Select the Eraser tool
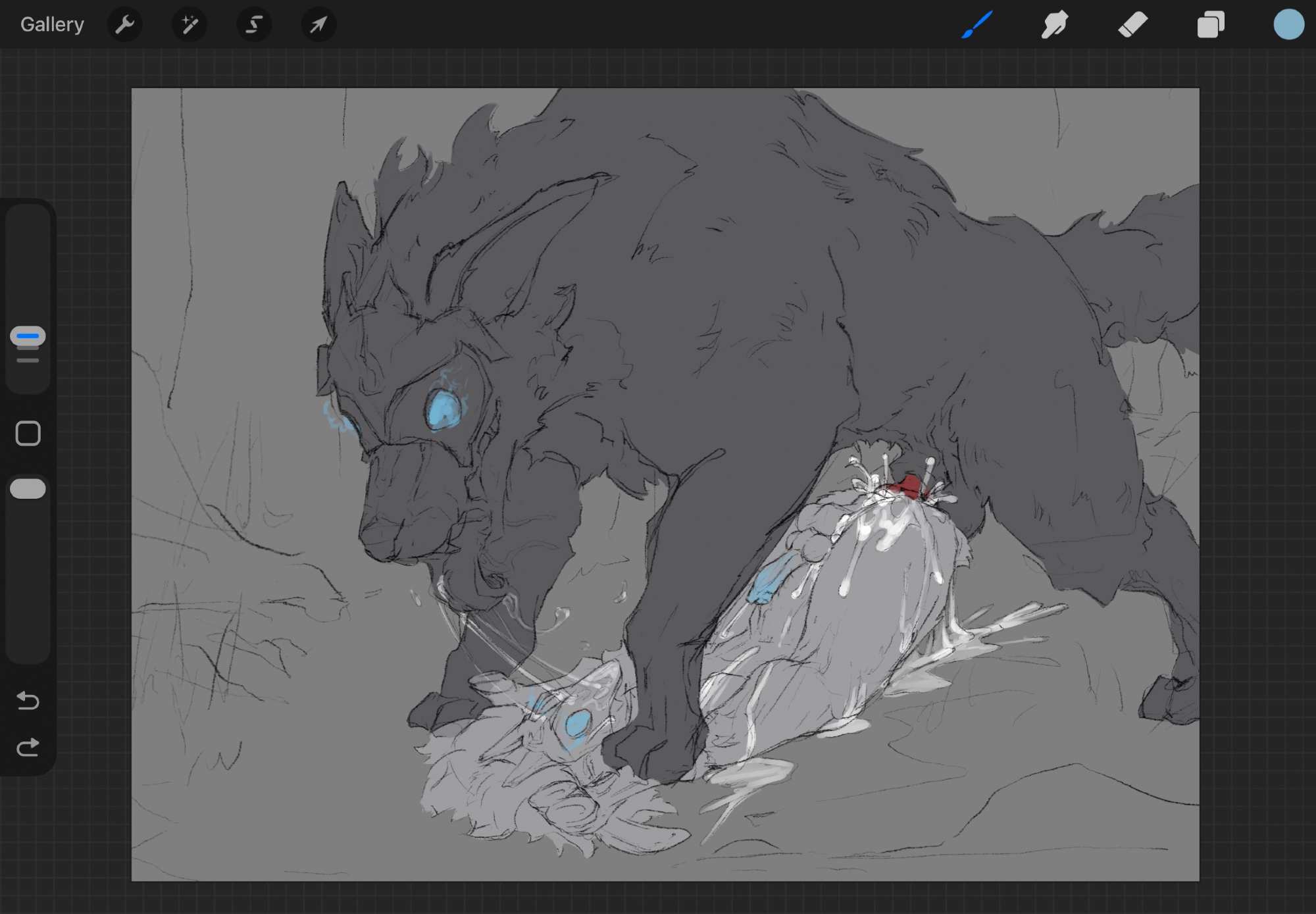Screen dimensions: 1316x914 [1132, 25]
